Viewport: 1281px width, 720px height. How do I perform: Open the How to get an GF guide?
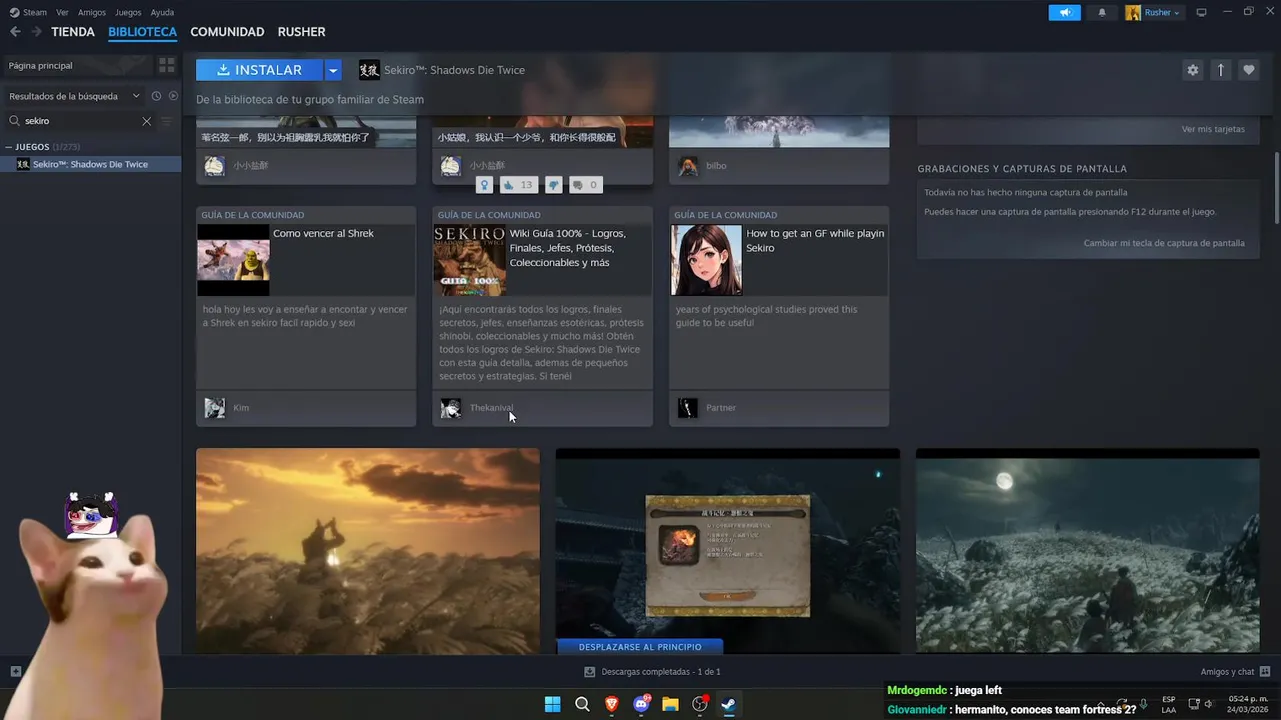pyautogui.click(x=815, y=241)
